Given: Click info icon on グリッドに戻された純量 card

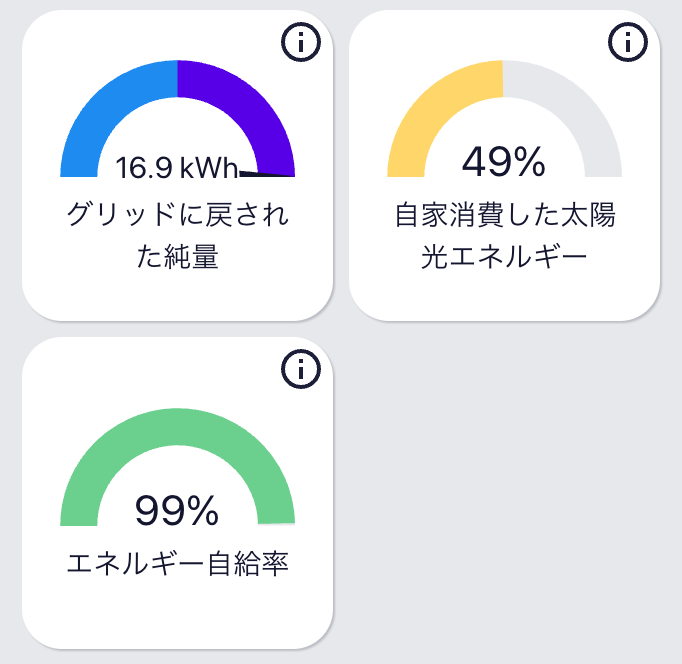Looking at the screenshot, I should pyautogui.click(x=301, y=42).
